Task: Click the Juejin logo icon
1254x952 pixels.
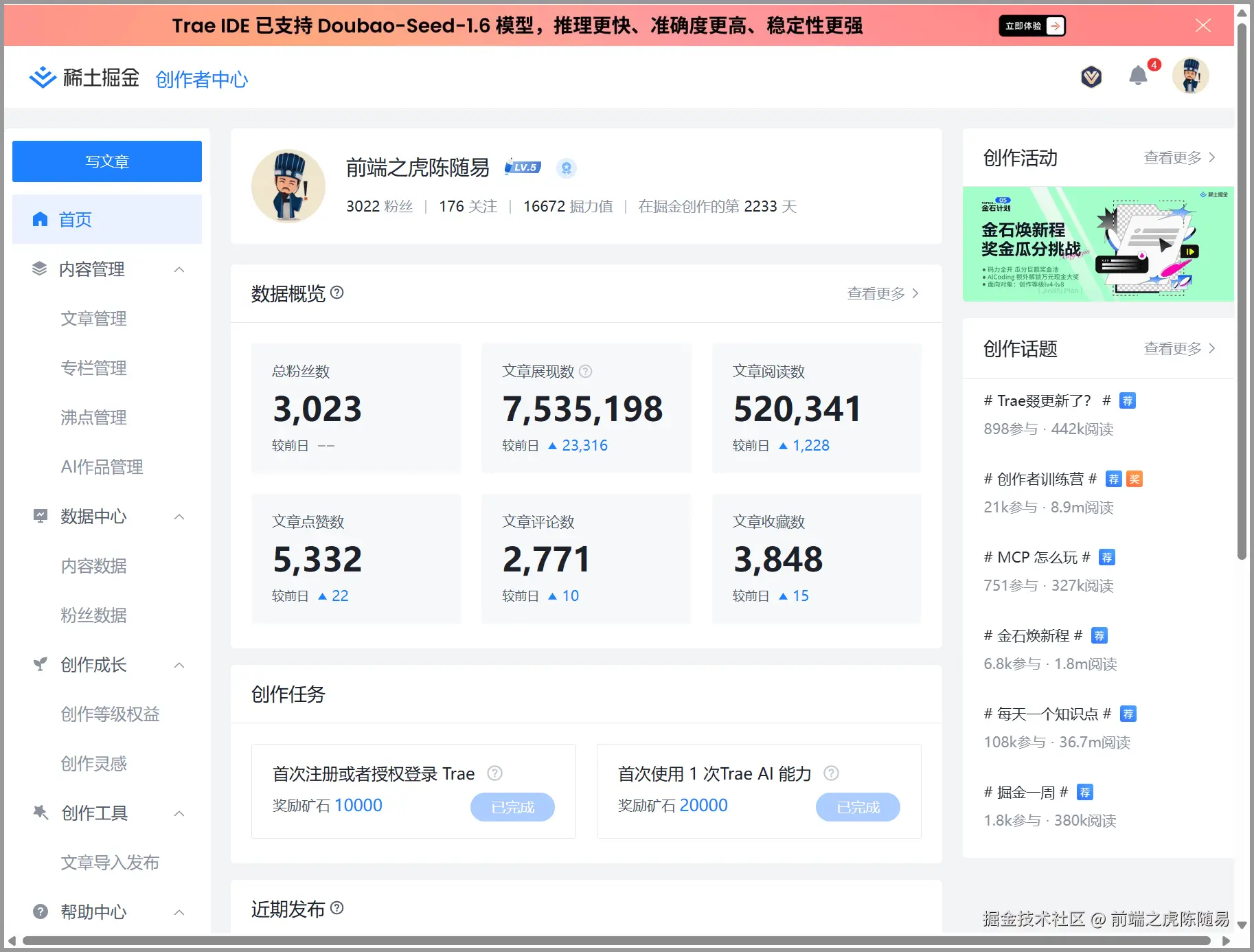Action: (x=43, y=78)
